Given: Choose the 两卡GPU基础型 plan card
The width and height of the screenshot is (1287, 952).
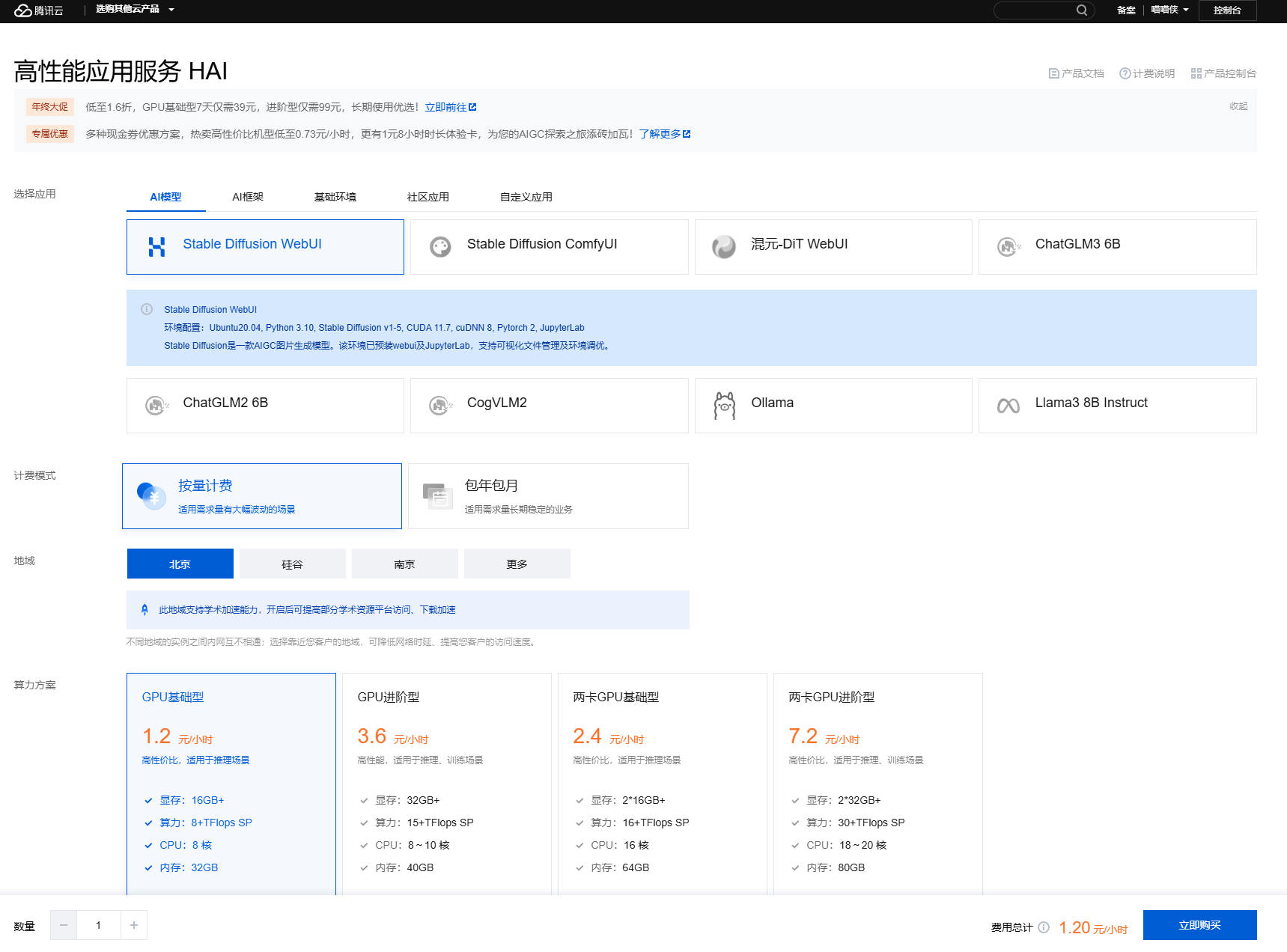Looking at the screenshot, I should pos(663,784).
